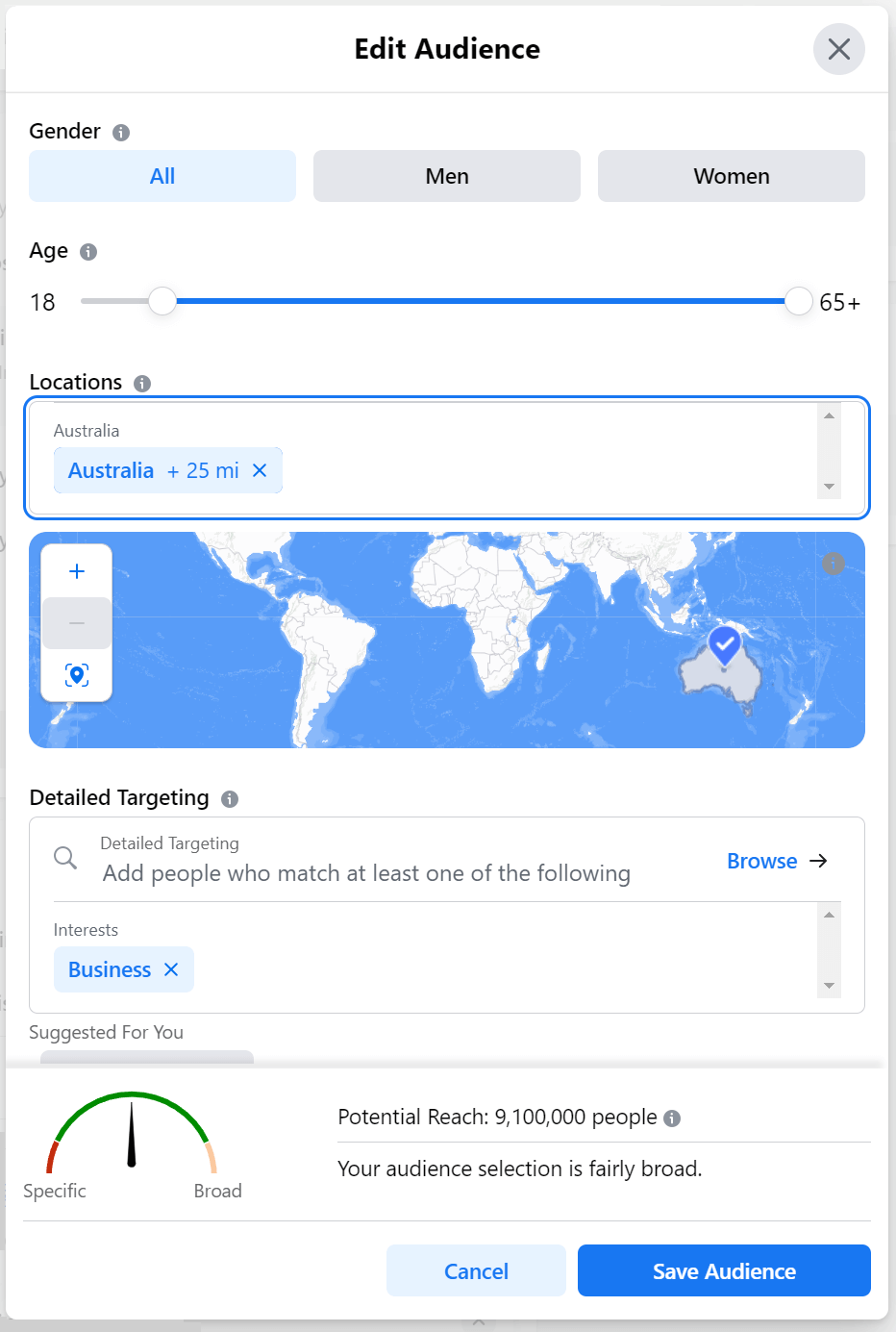Open the Potential Reach info icon
The width and height of the screenshot is (896, 1332).
pyautogui.click(x=673, y=1118)
